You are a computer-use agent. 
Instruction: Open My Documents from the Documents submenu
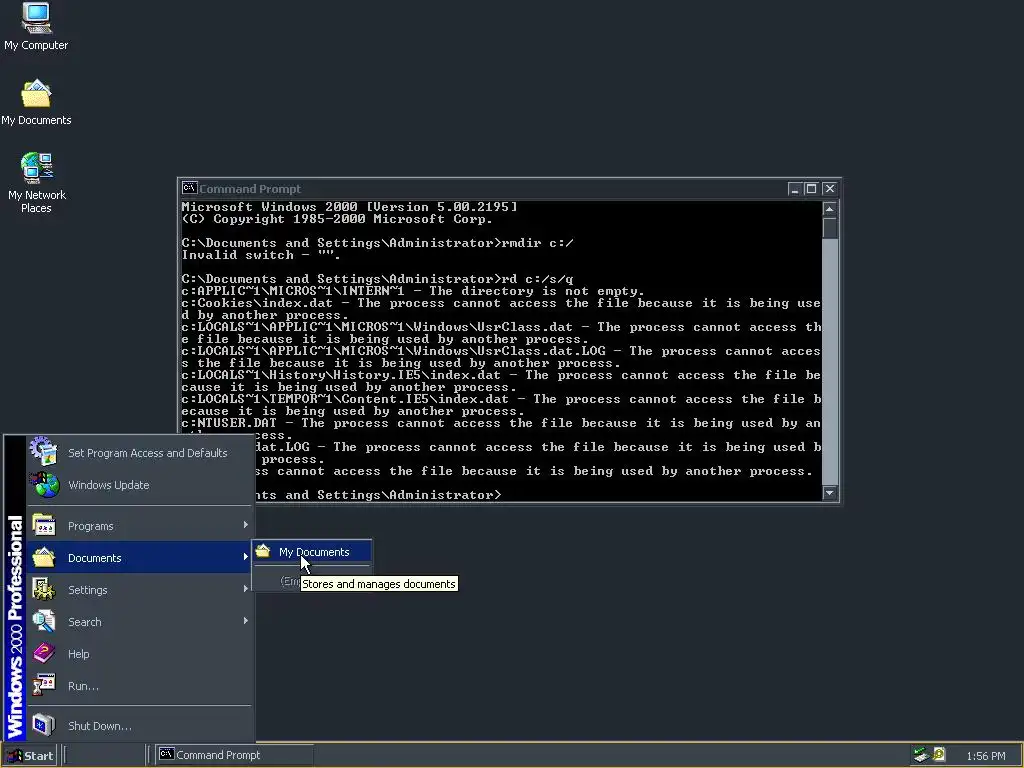click(312, 552)
